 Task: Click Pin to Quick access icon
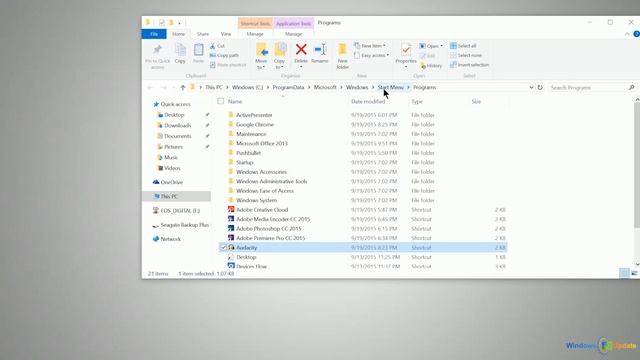click(157, 50)
